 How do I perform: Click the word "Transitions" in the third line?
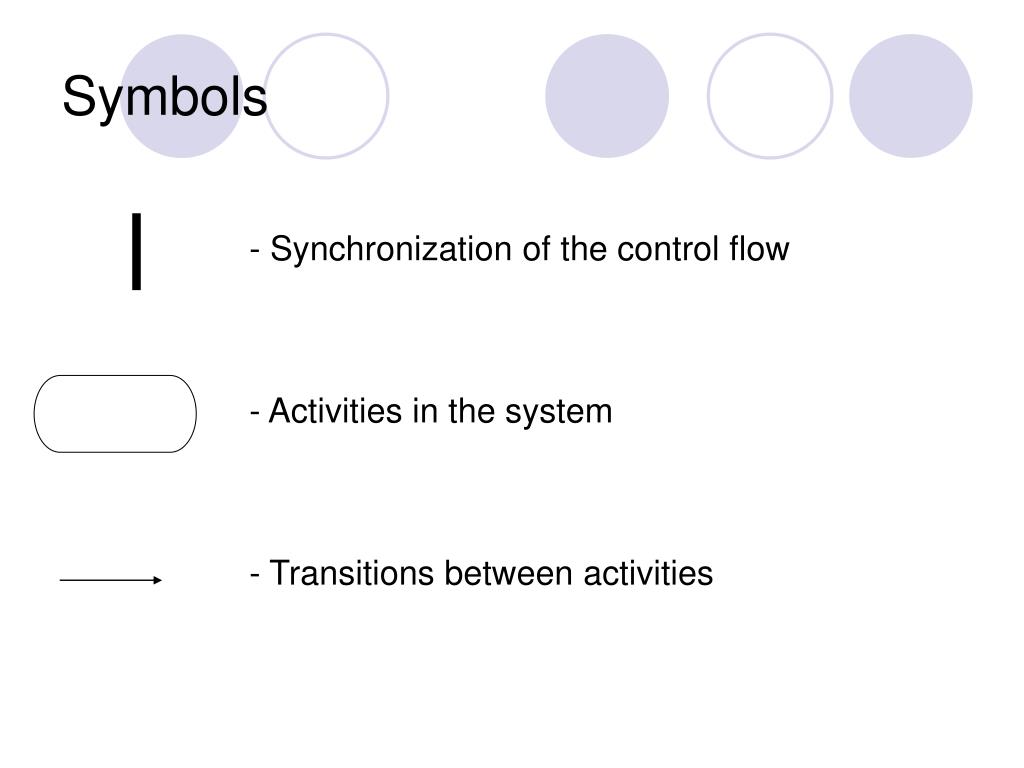click(x=352, y=573)
